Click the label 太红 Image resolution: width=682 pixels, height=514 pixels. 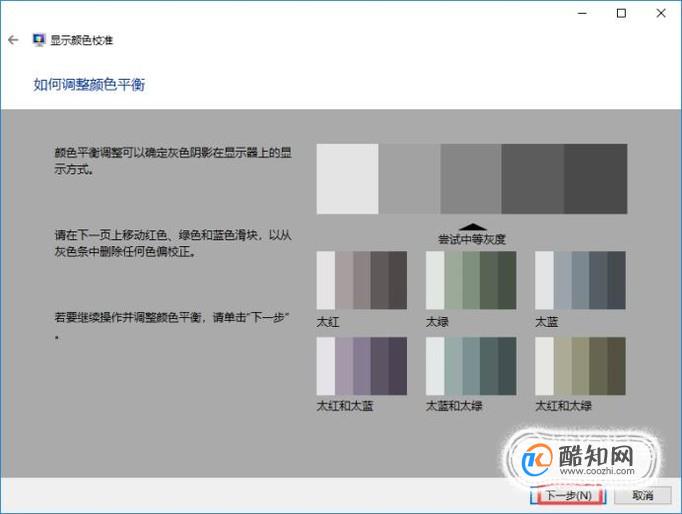[x=328, y=322]
